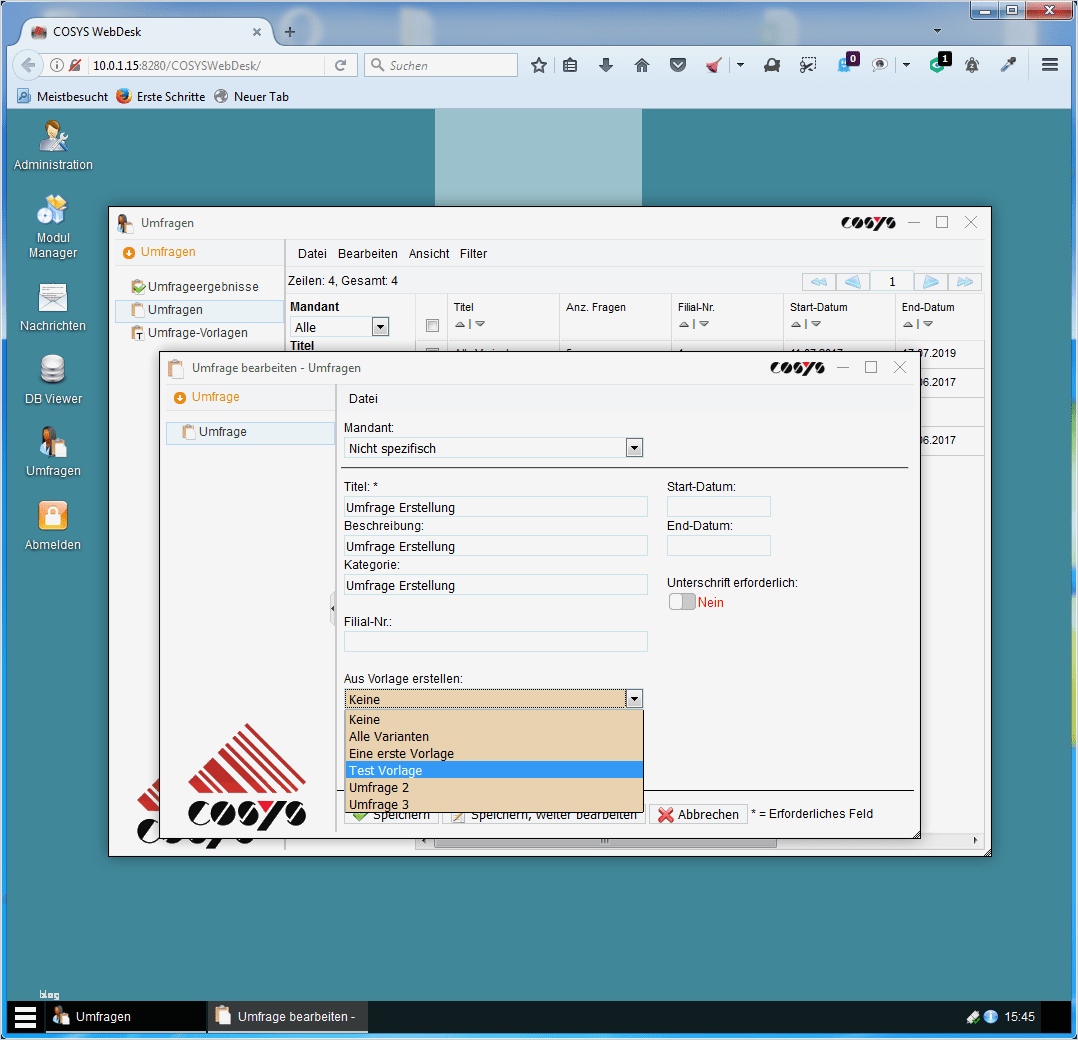Open the Erste Schritte bookmark
The width and height of the screenshot is (1078, 1040).
(161, 97)
